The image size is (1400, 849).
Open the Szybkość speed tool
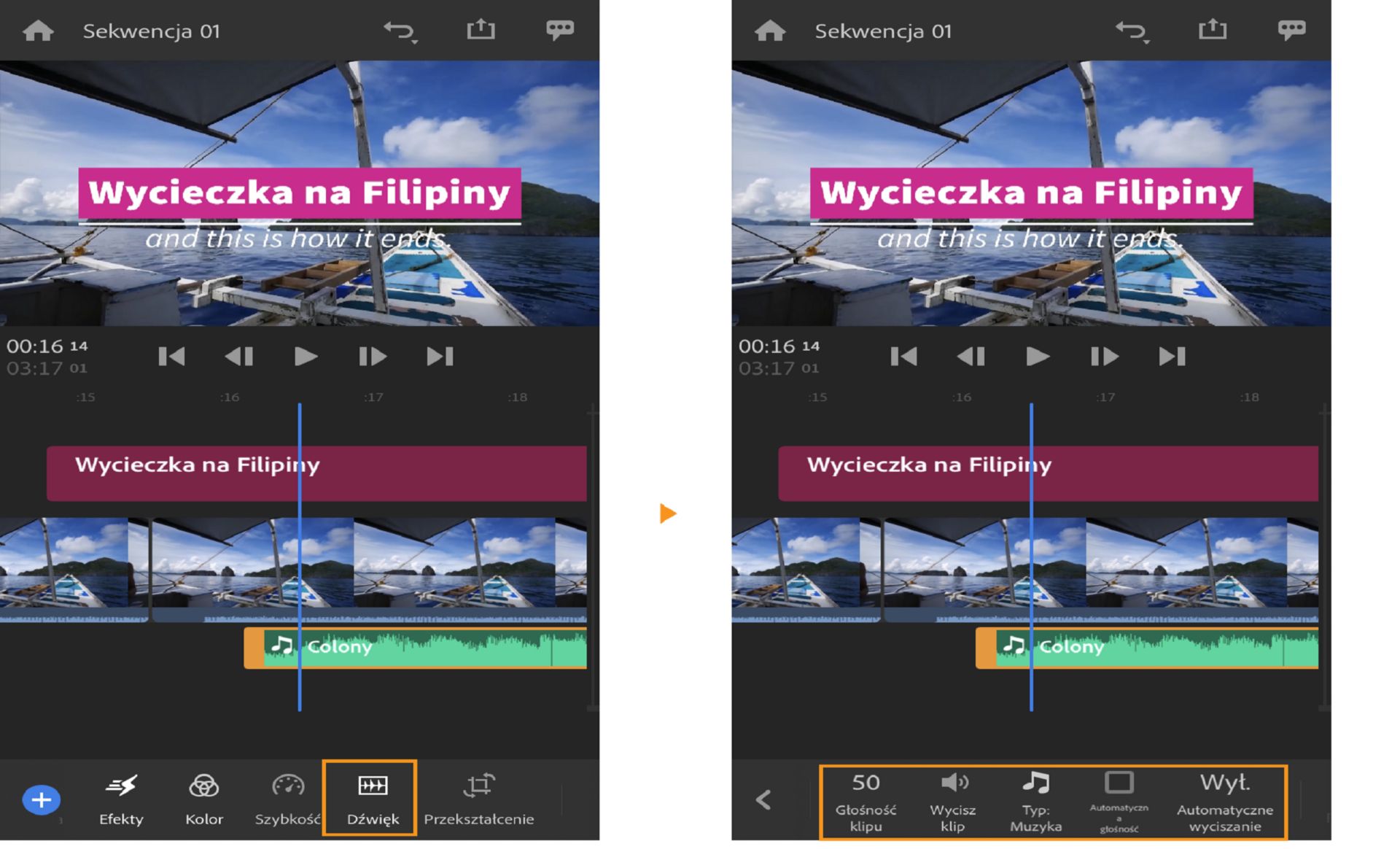(x=287, y=799)
